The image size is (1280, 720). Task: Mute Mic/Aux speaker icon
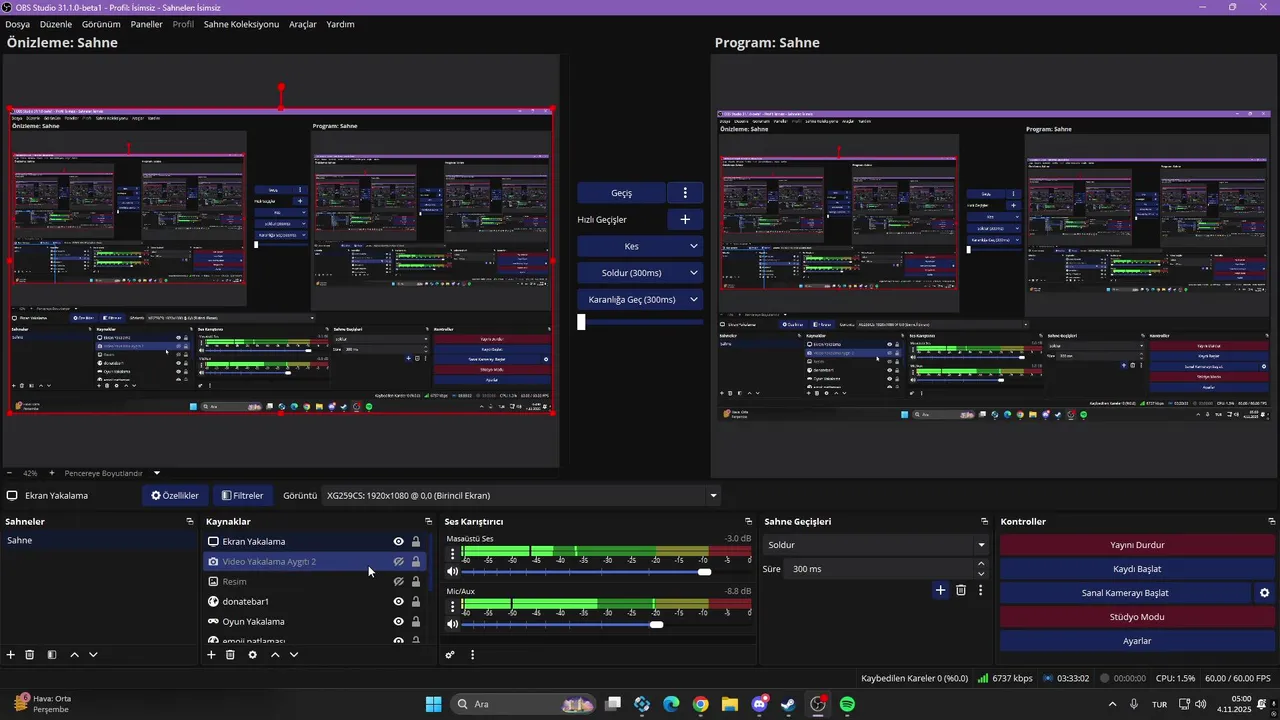point(452,624)
